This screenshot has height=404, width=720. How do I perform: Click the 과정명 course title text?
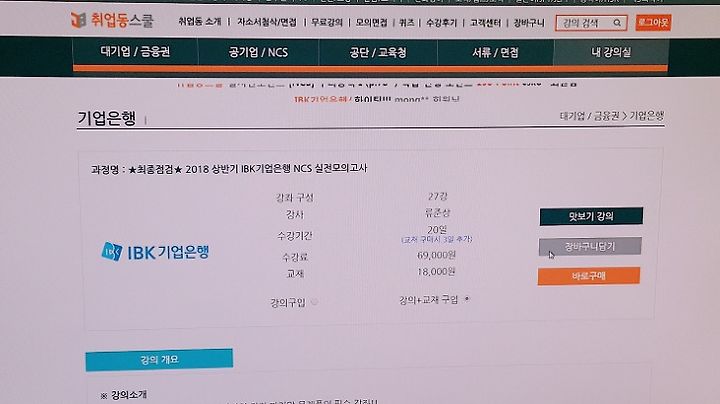(x=229, y=168)
